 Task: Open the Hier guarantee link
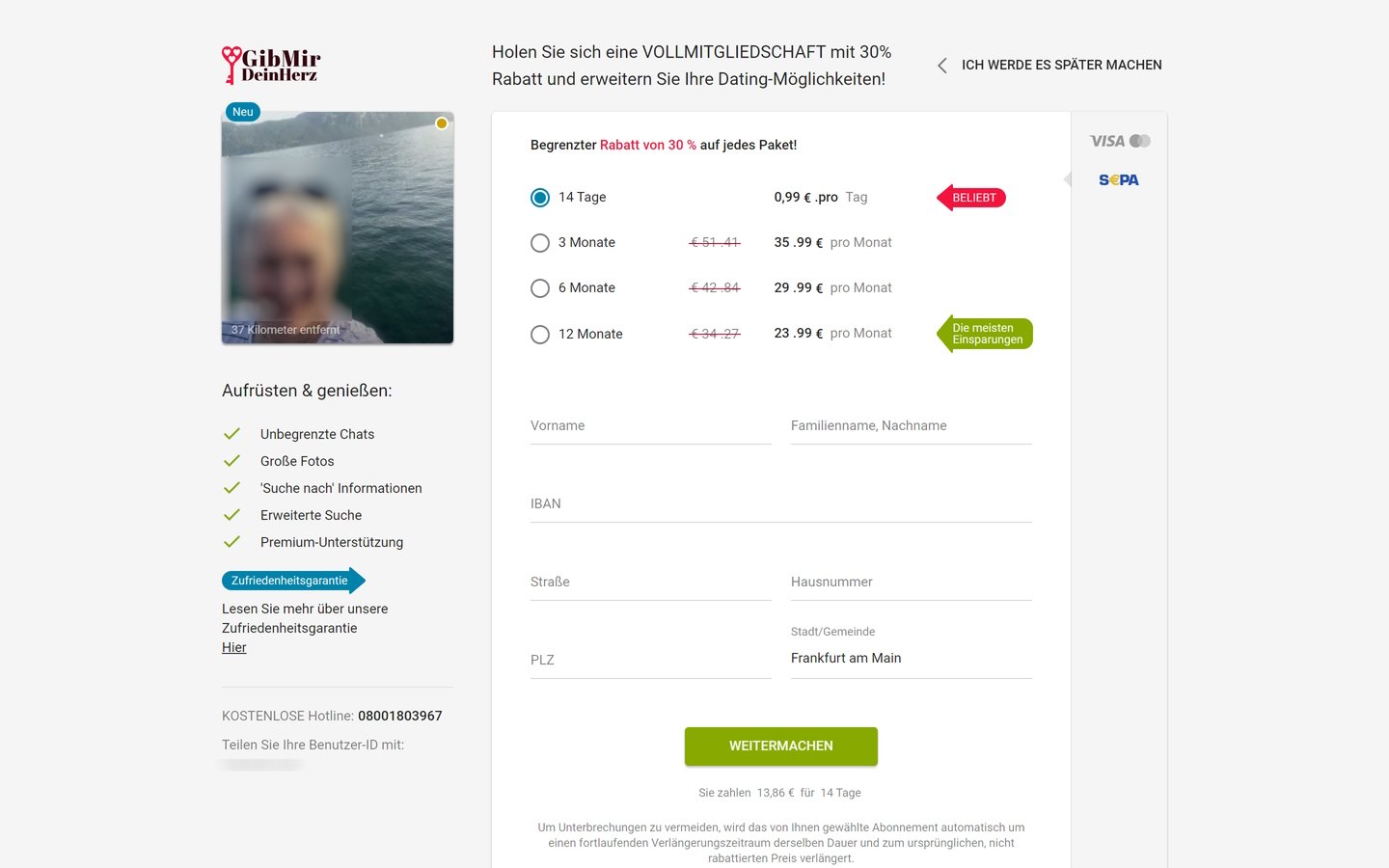(x=234, y=647)
